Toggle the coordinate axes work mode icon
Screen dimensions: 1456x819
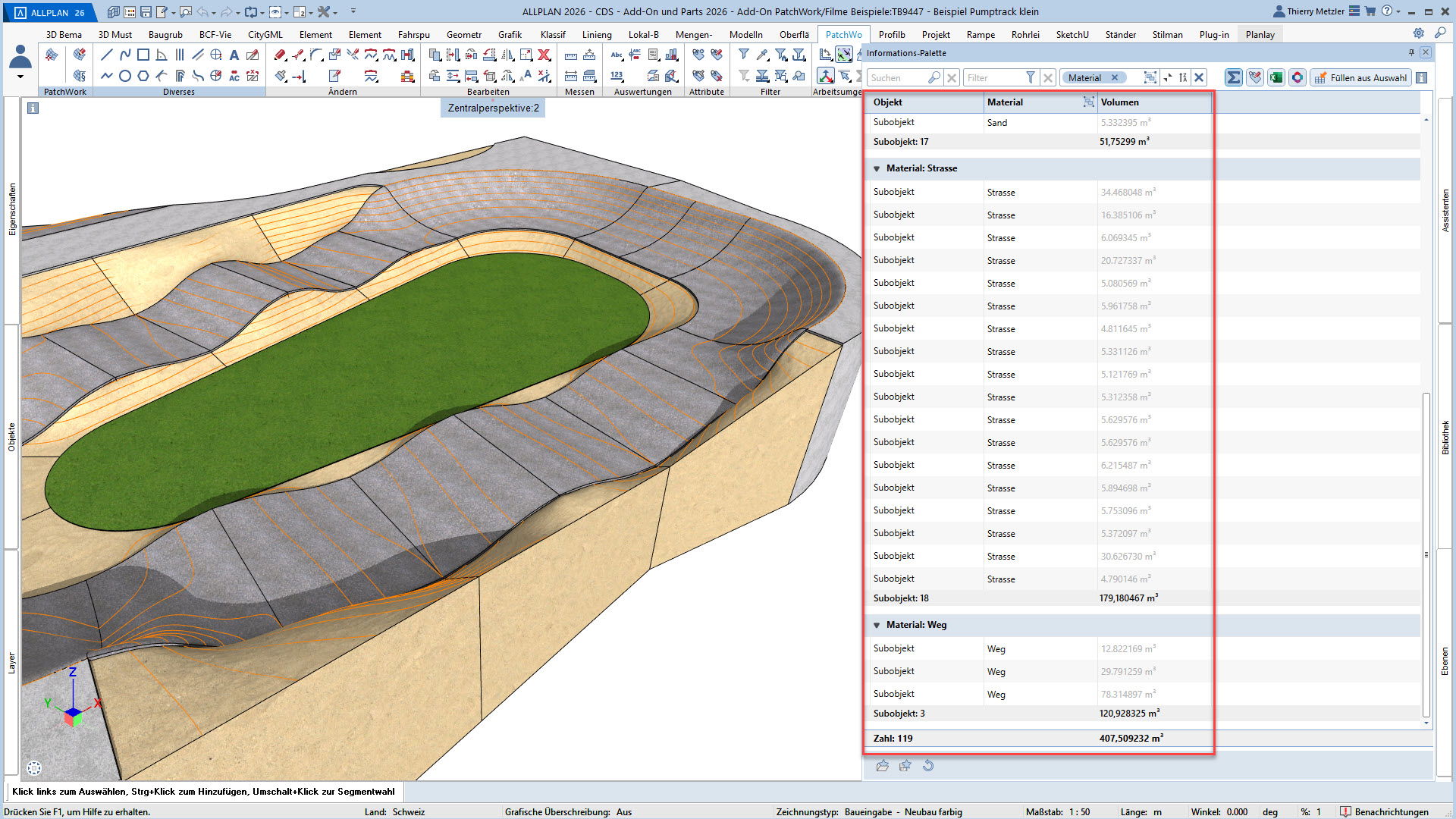tap(825, 76)
